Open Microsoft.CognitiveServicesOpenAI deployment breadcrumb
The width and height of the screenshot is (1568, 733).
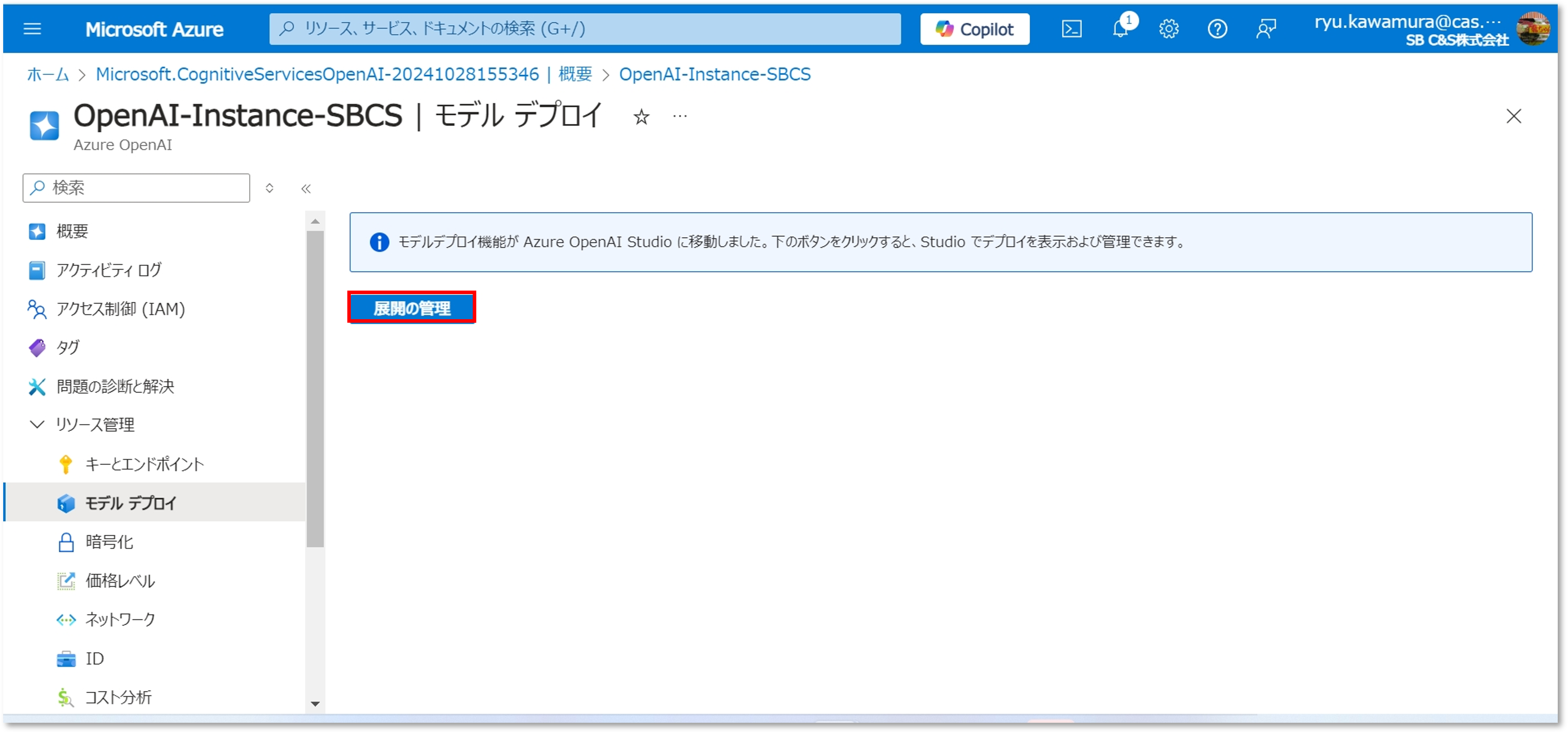pos(344,74)
